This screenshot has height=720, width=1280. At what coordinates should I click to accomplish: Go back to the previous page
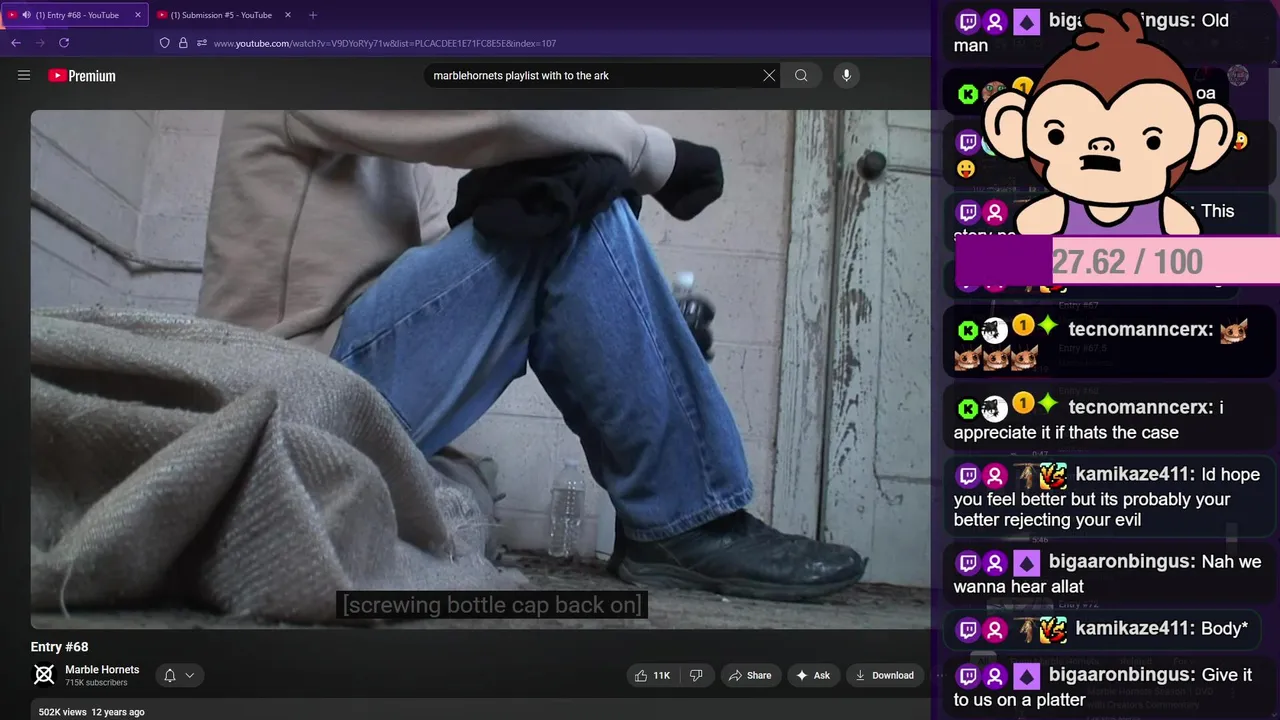pos(16,43)
